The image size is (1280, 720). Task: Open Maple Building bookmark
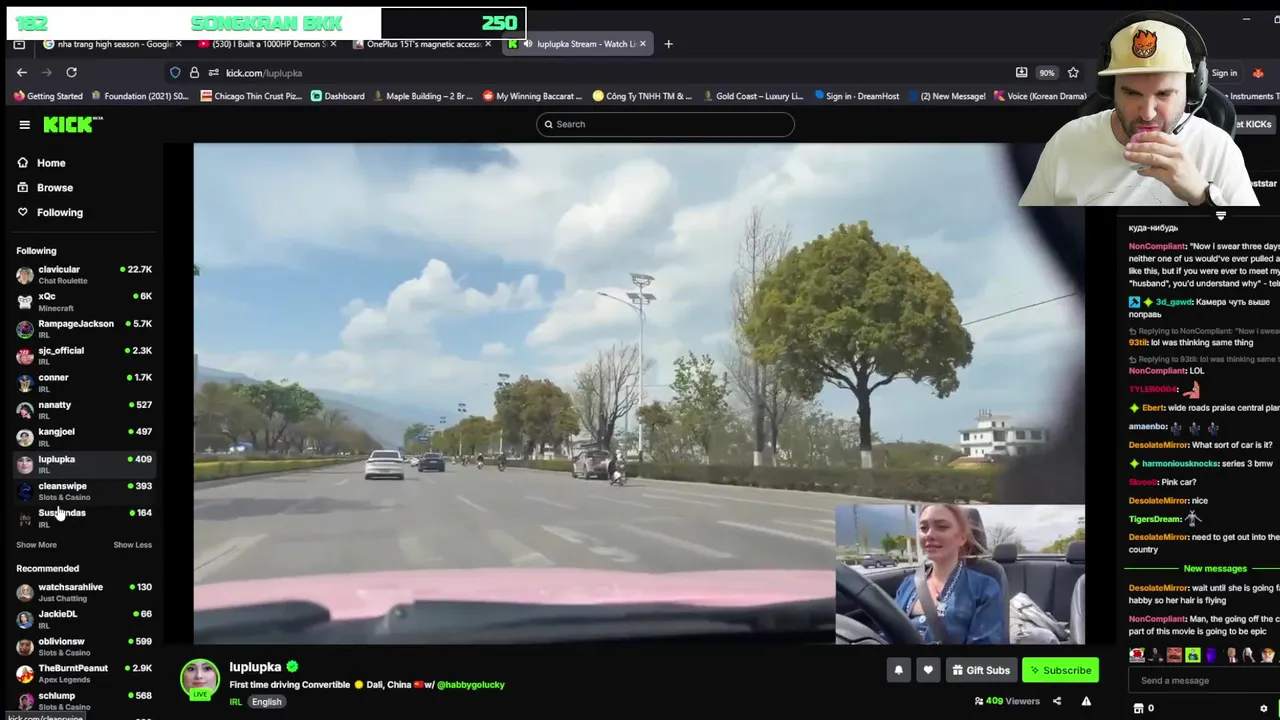click(x=422, y=96)
